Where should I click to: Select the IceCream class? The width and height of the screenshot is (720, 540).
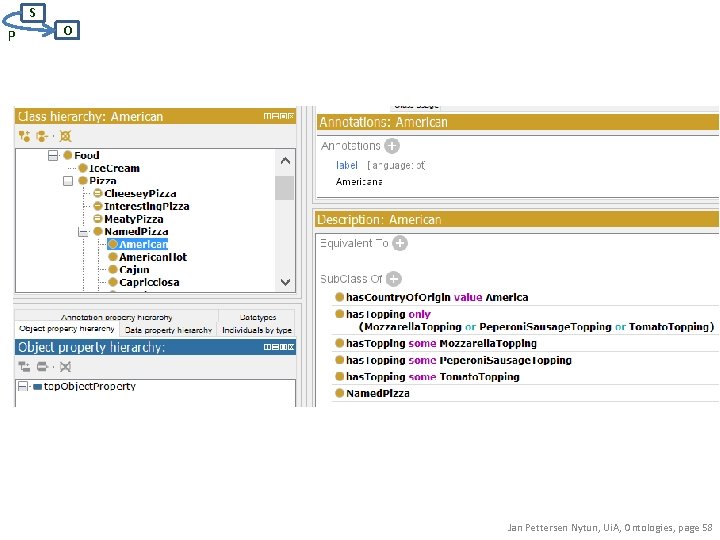pyautogui.click(x=114, y=168)
